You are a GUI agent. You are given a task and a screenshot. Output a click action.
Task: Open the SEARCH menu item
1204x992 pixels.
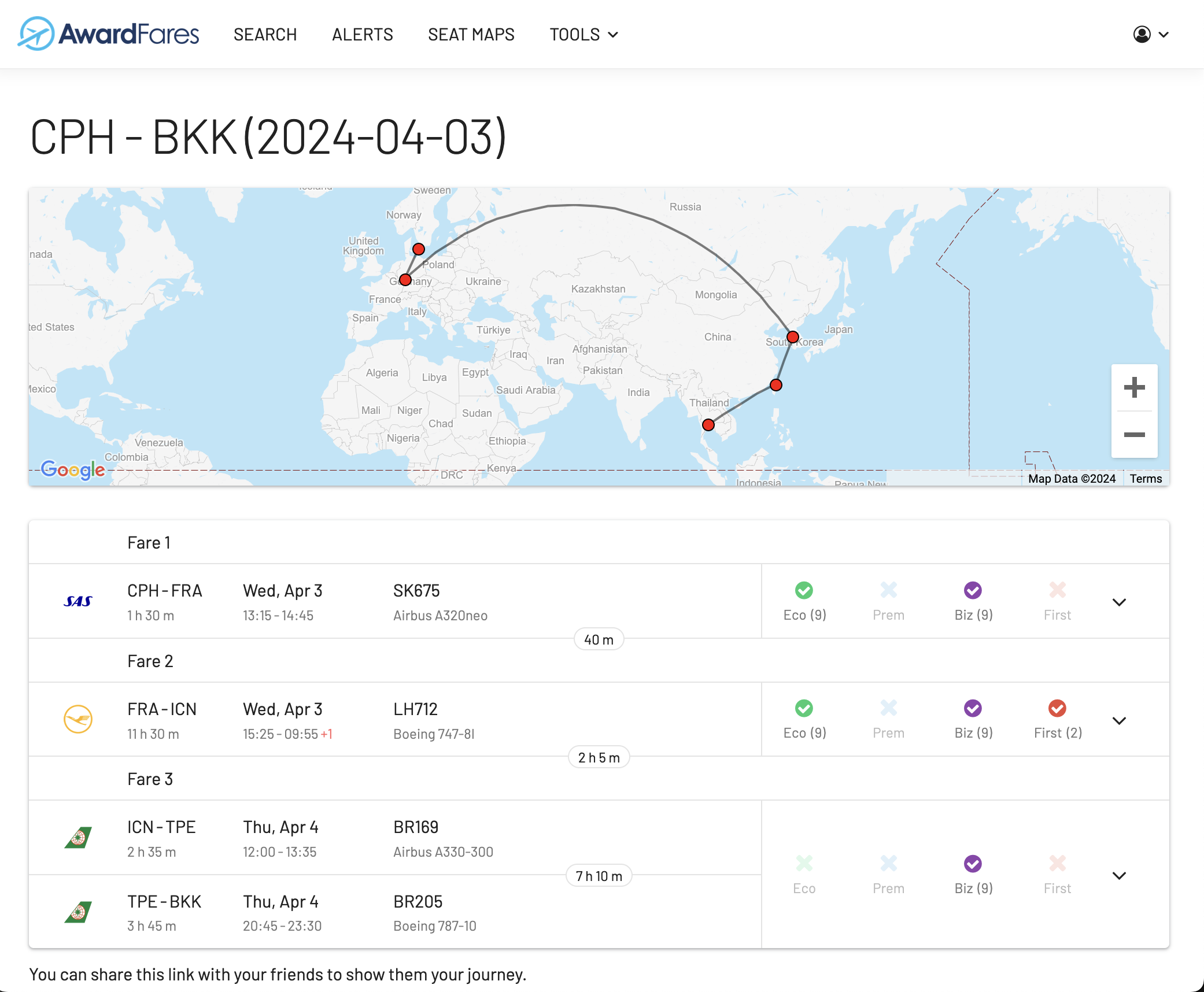tap(265, 35)
